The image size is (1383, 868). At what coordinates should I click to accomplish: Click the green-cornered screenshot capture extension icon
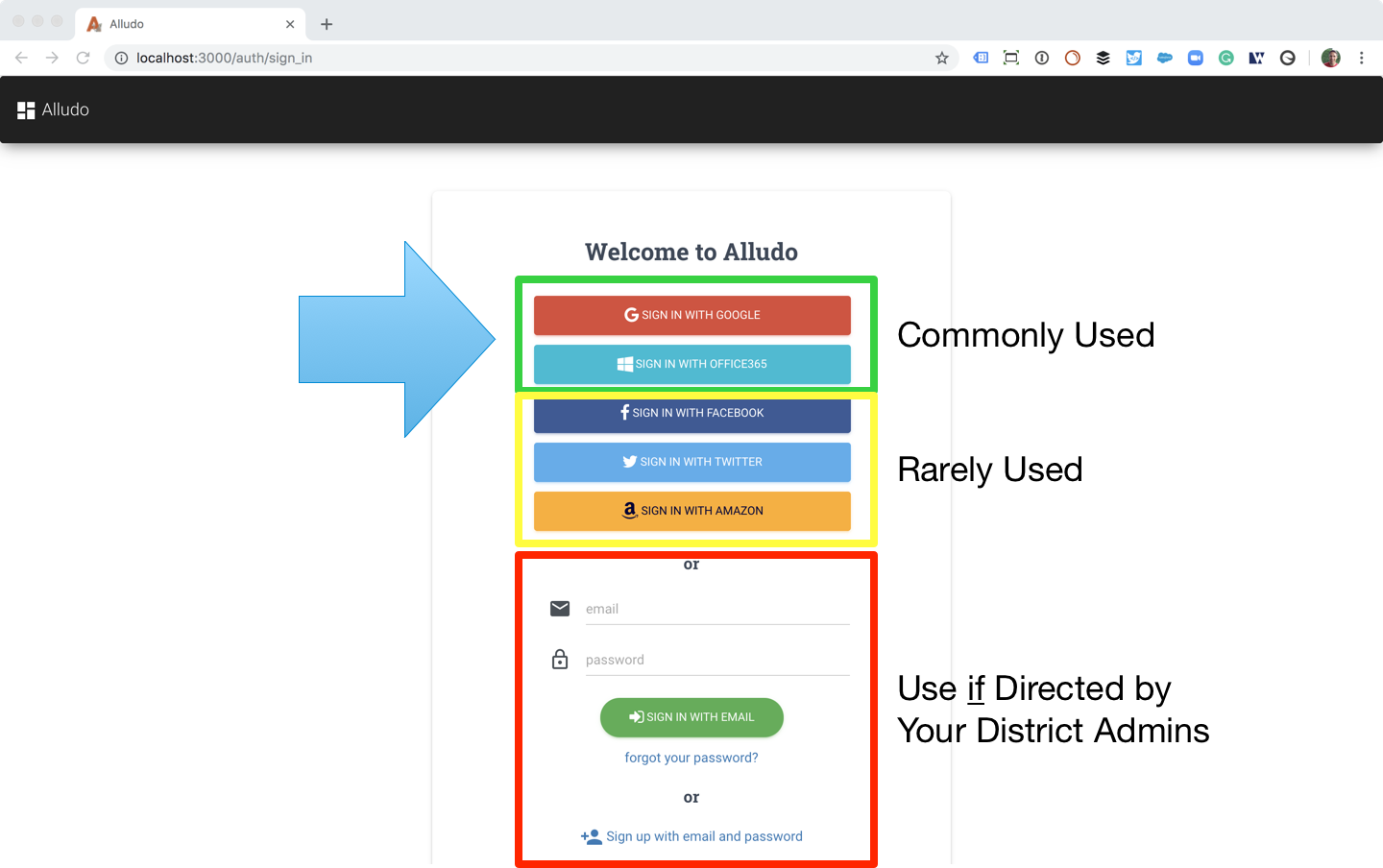(x=1011, y=58)
